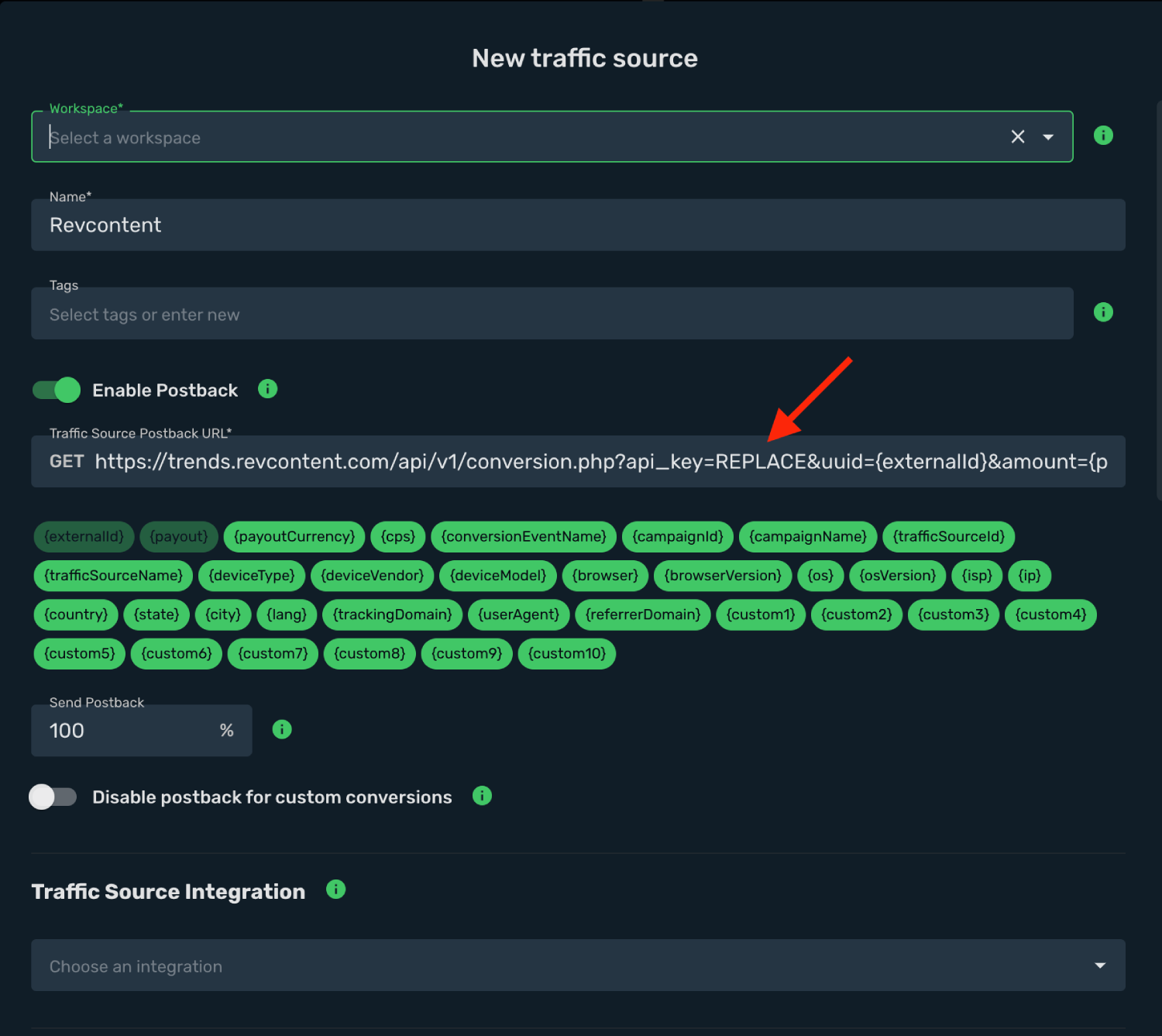Click the info icon next to Enable Postback
The width and height of the screenshot is (1162, 1036).
pos(267,389)
